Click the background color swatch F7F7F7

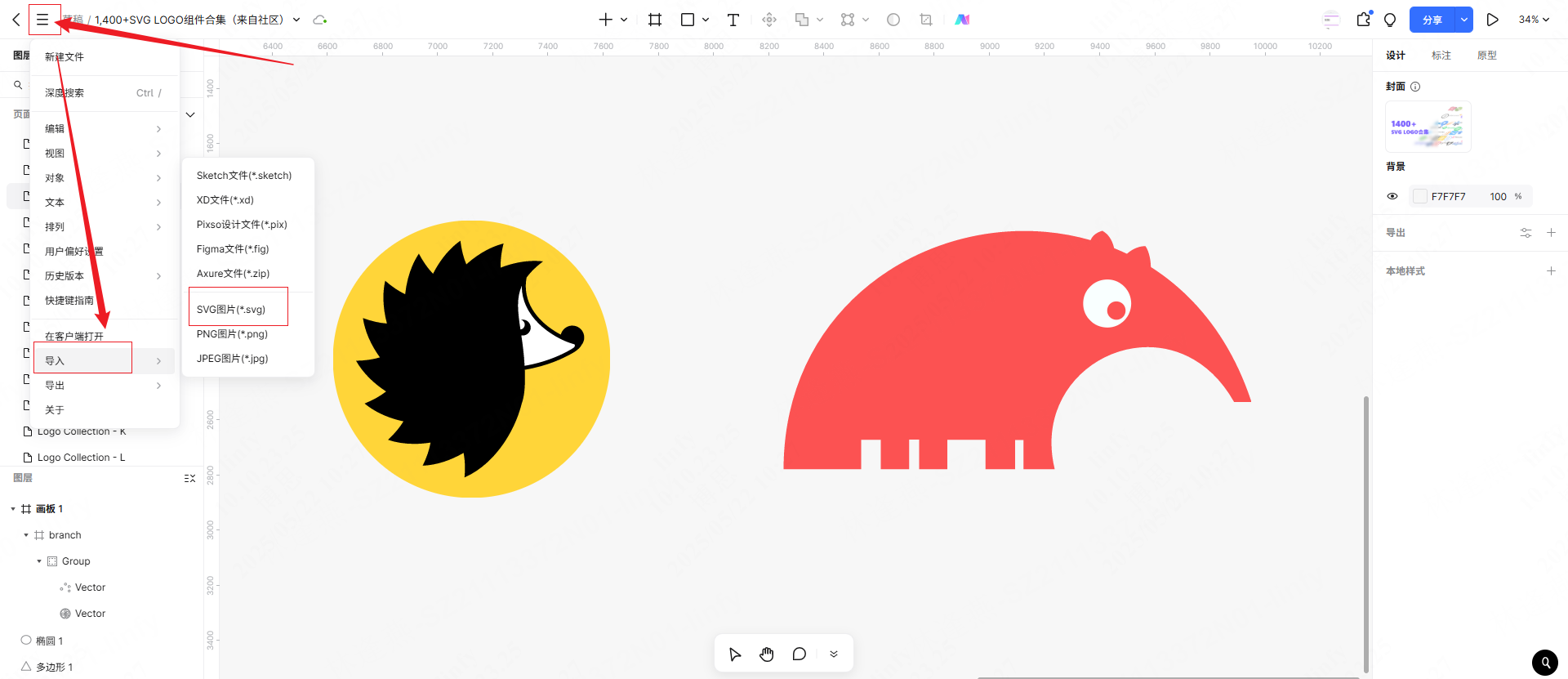pyautogui.click(x=1420, y=196)
